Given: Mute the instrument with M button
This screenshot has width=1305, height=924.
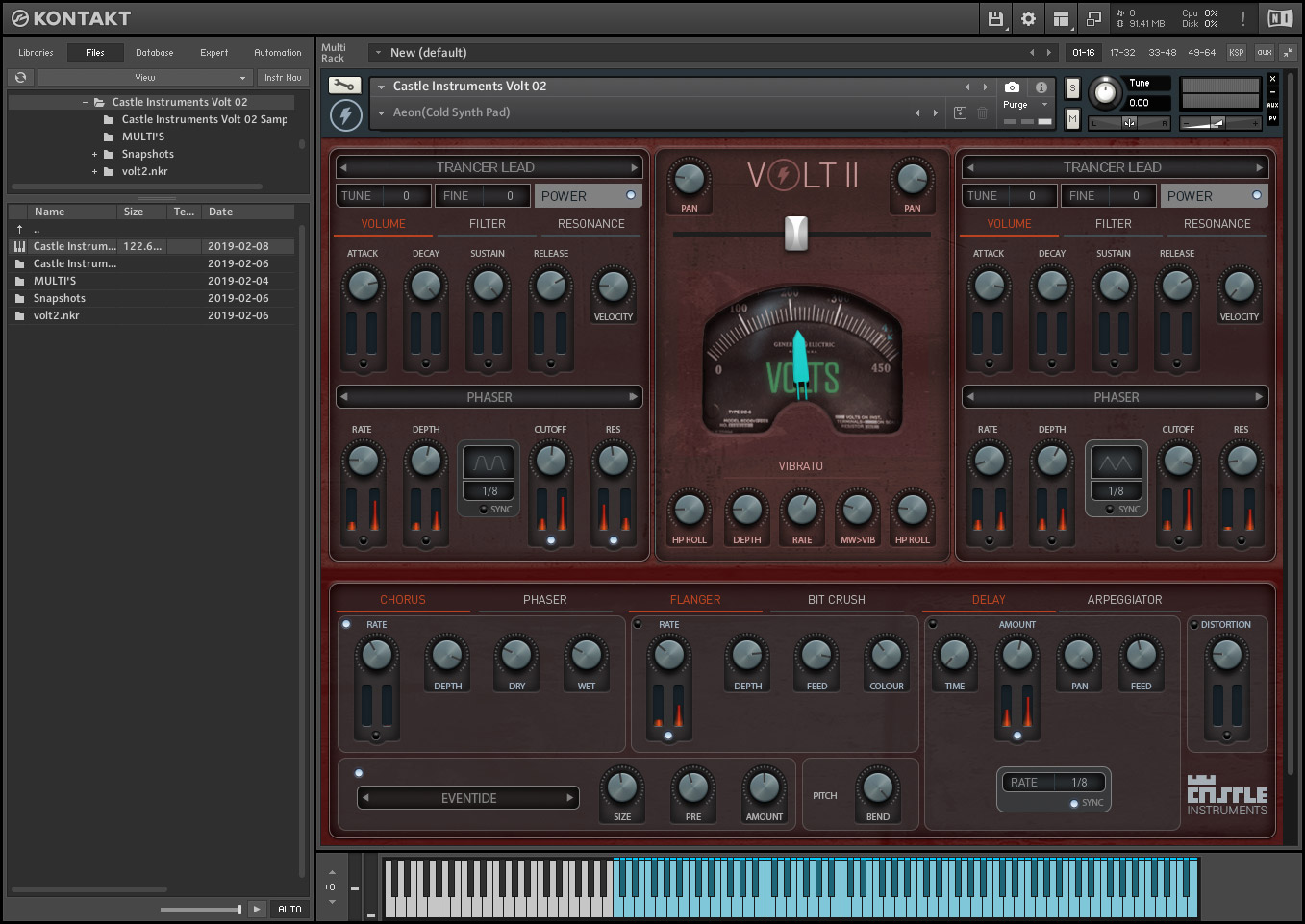Looking at the screenshot, I should coord(1072,118).
